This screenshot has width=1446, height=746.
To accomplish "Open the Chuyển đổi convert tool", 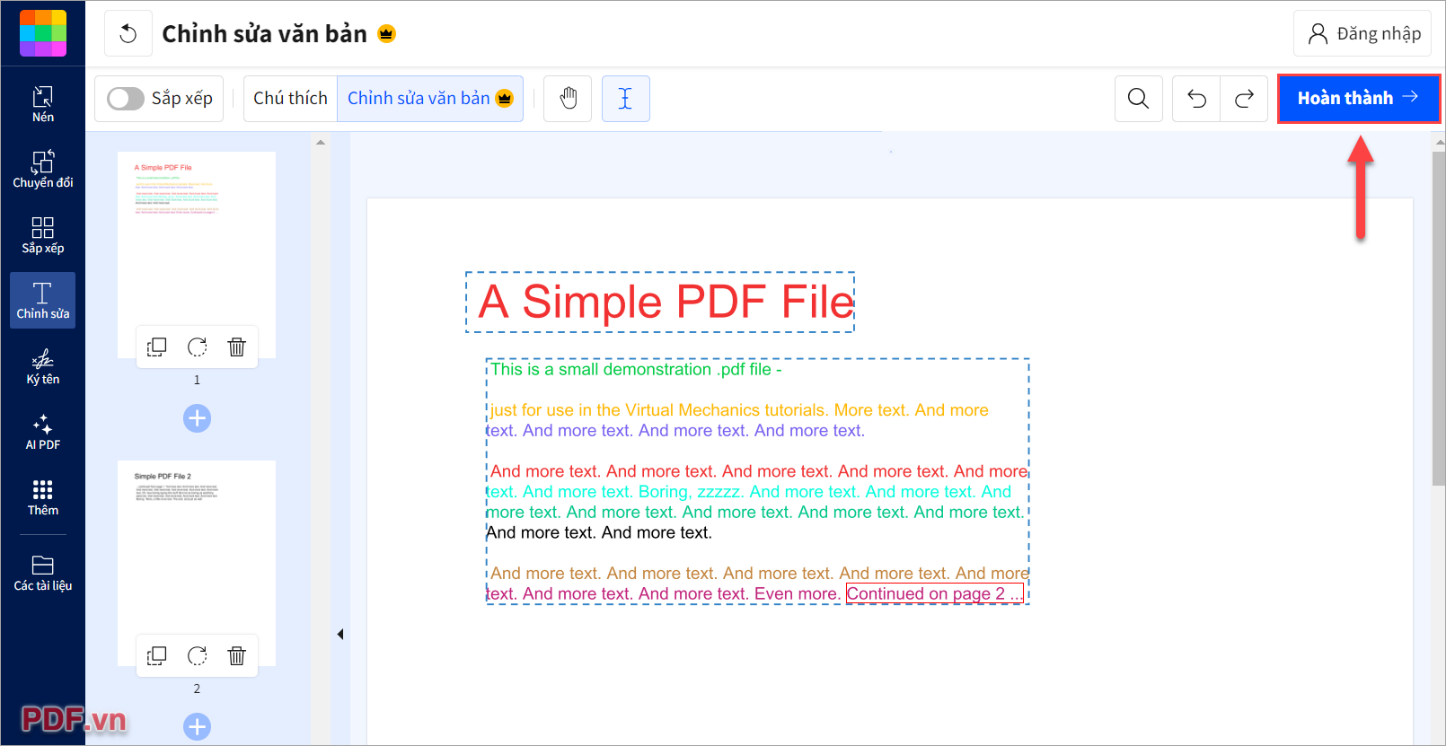I will point(43,169).
